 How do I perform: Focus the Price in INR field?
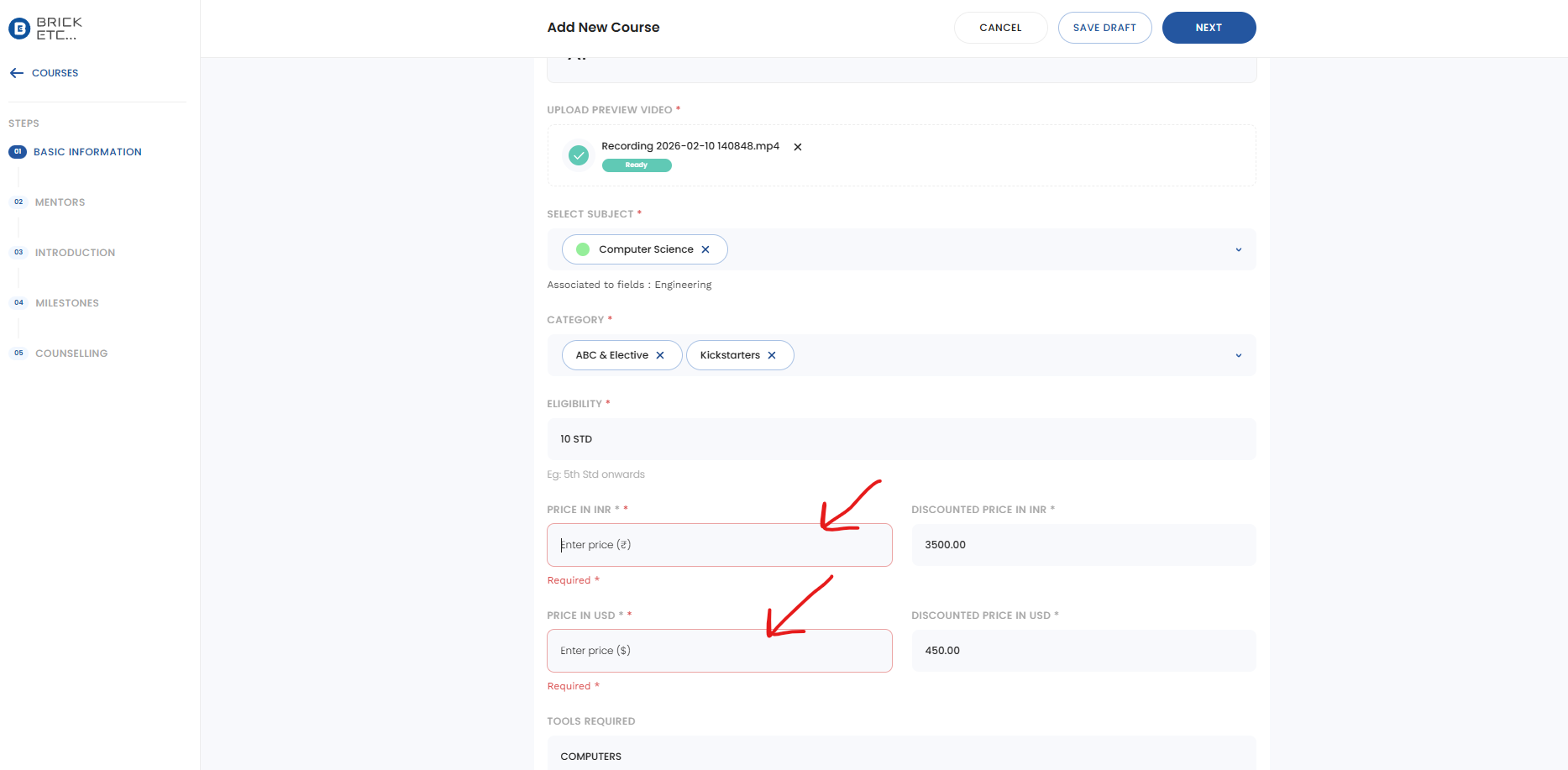[719, 545]
